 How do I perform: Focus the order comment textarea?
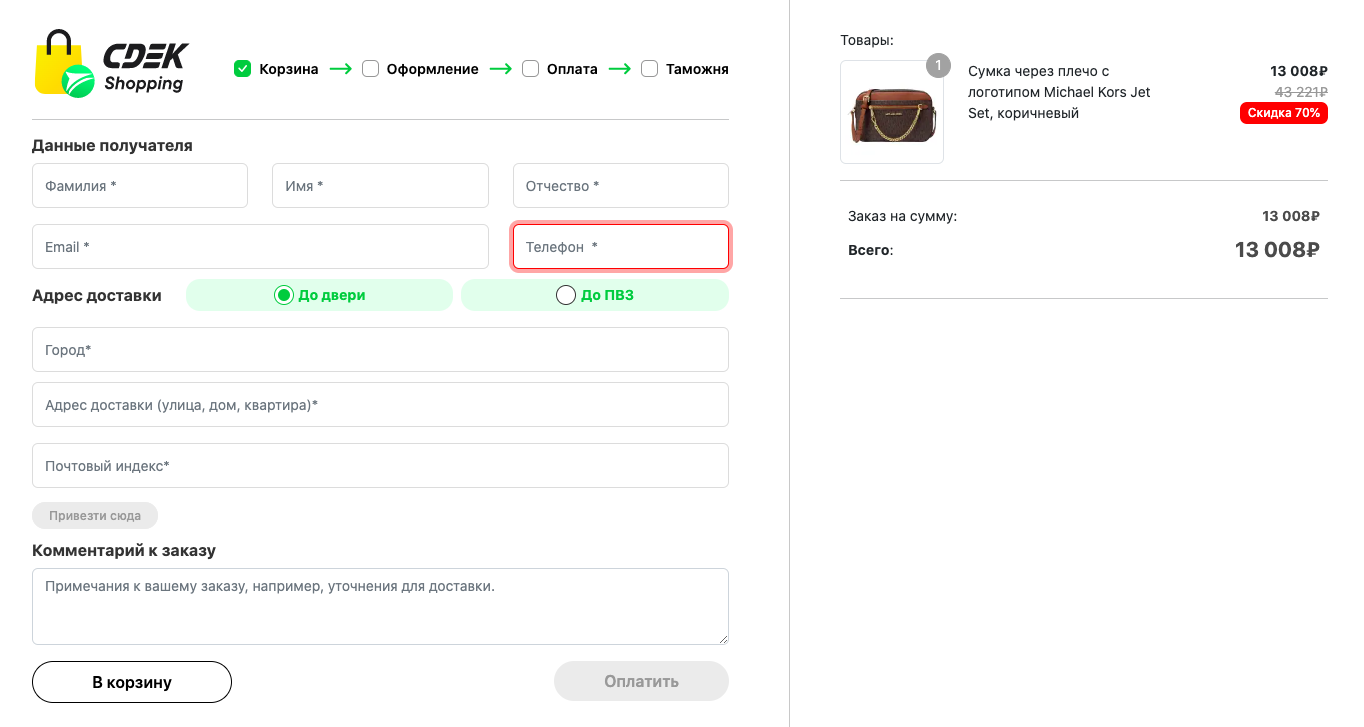pyautogui.click(x=380, y=607)
